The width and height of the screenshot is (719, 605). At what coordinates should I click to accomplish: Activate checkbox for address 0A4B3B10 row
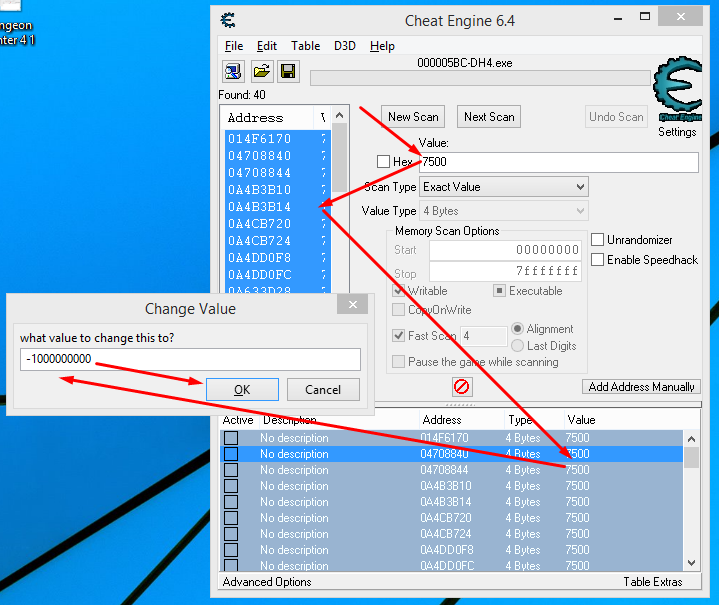pos(231,486)
